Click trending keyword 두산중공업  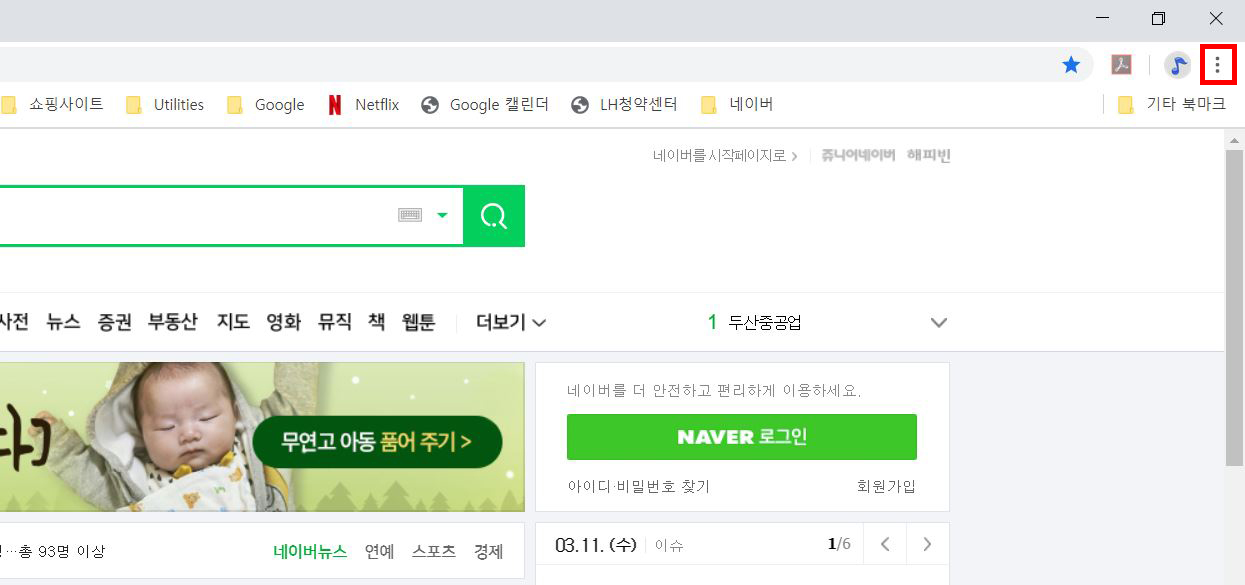(x=765, y=322)
